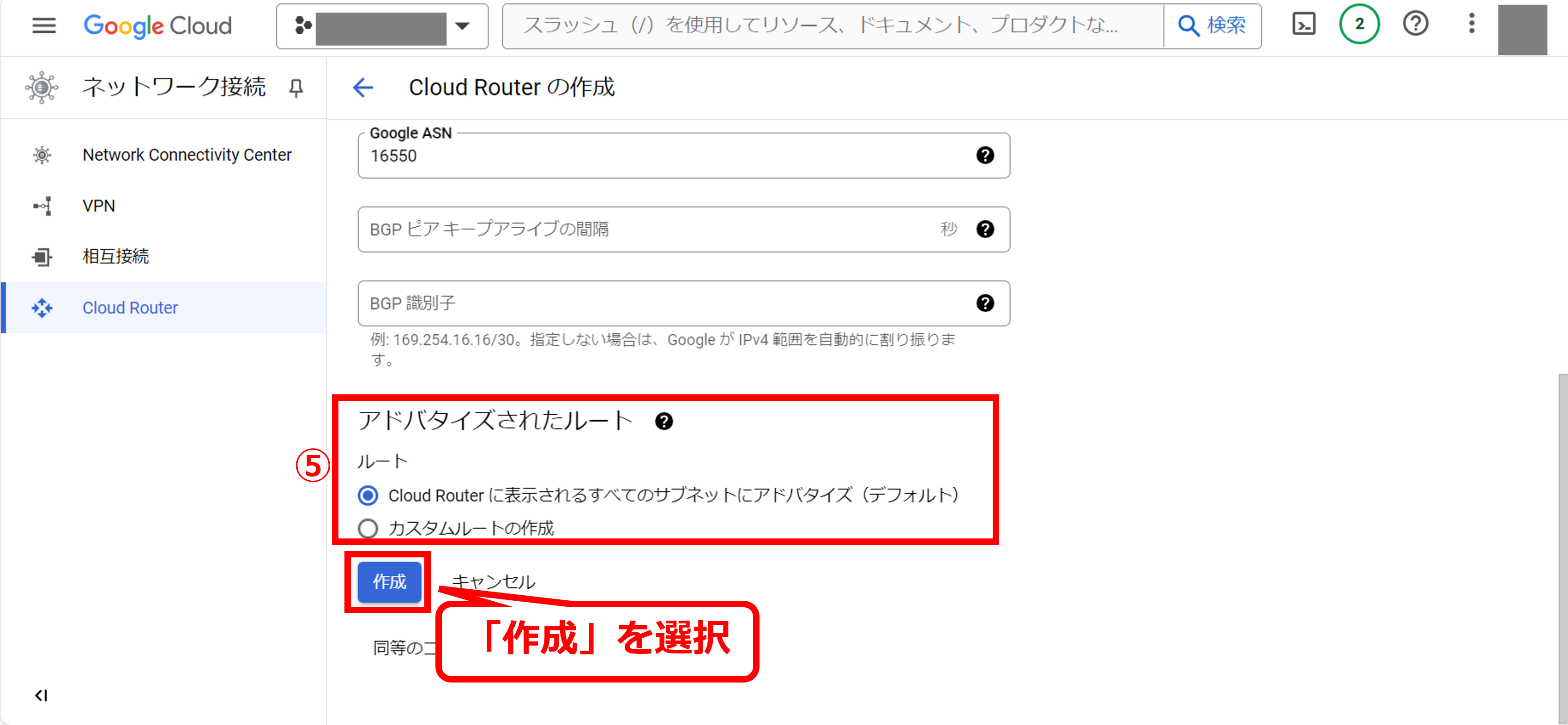Select advertise all subnets default radio
Image resolution: width=1568 pixels, height=725 pixels.
368,495
